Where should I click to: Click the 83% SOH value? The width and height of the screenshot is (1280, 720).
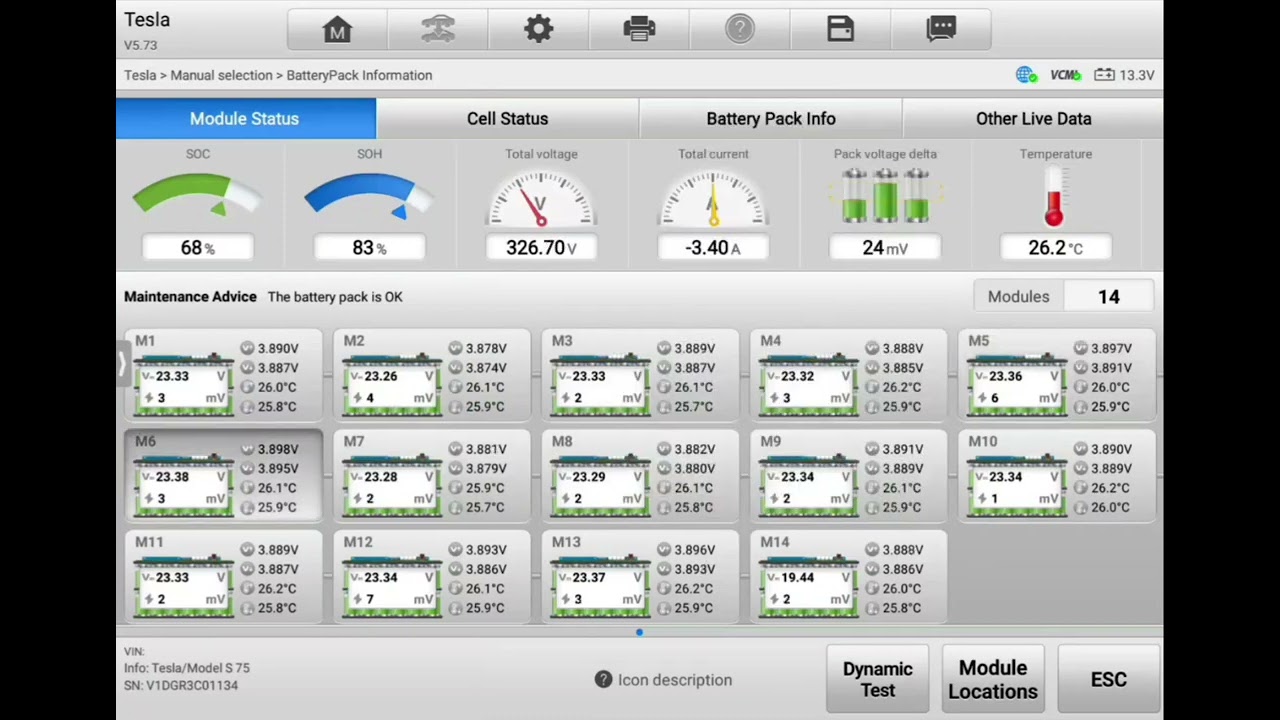coord(369,247)
